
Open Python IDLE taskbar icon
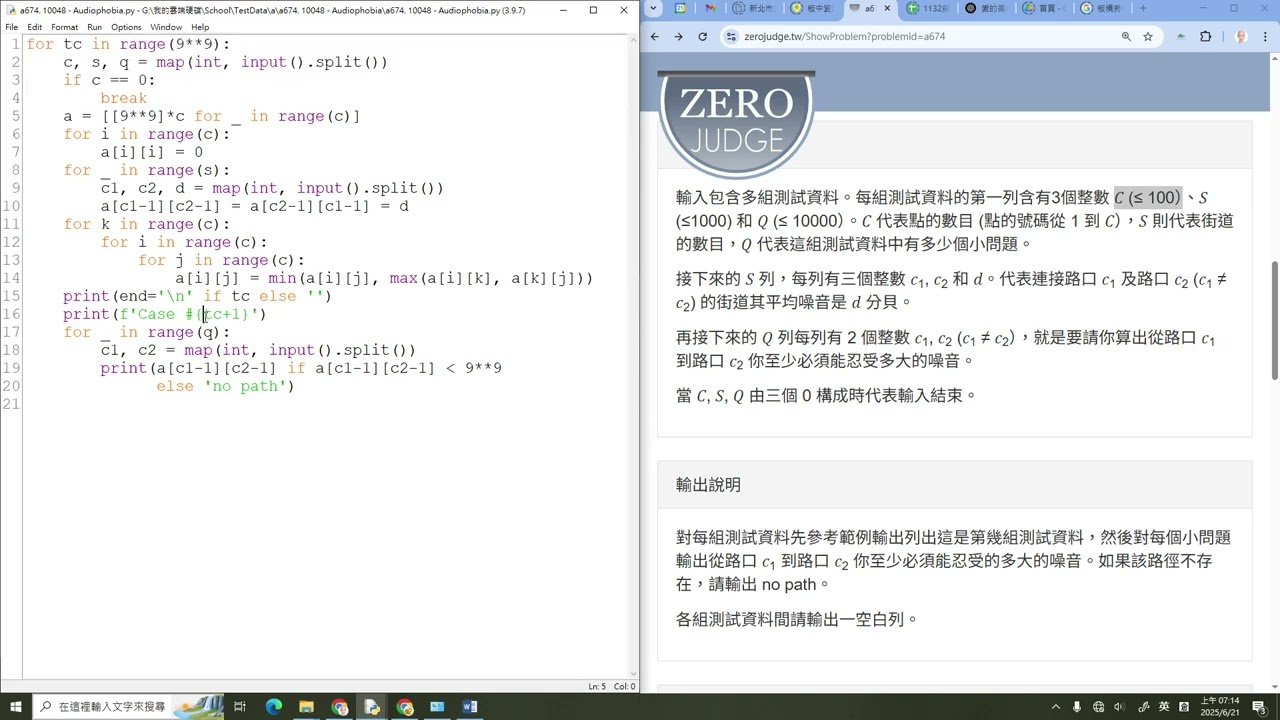(372, 707)
